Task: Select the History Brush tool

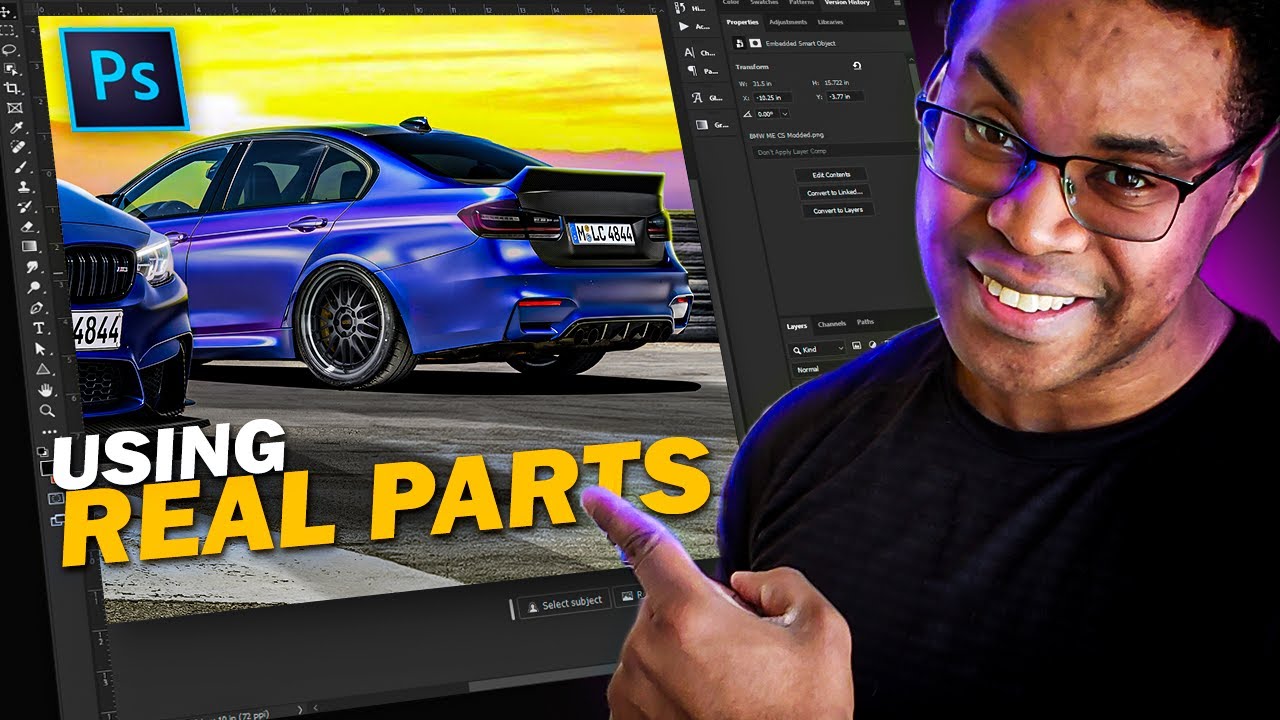Action: point(24,207)
